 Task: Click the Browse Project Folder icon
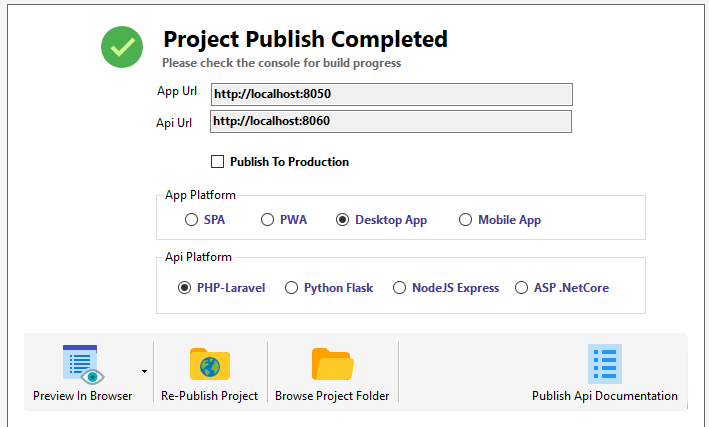[x=332, y=364]
